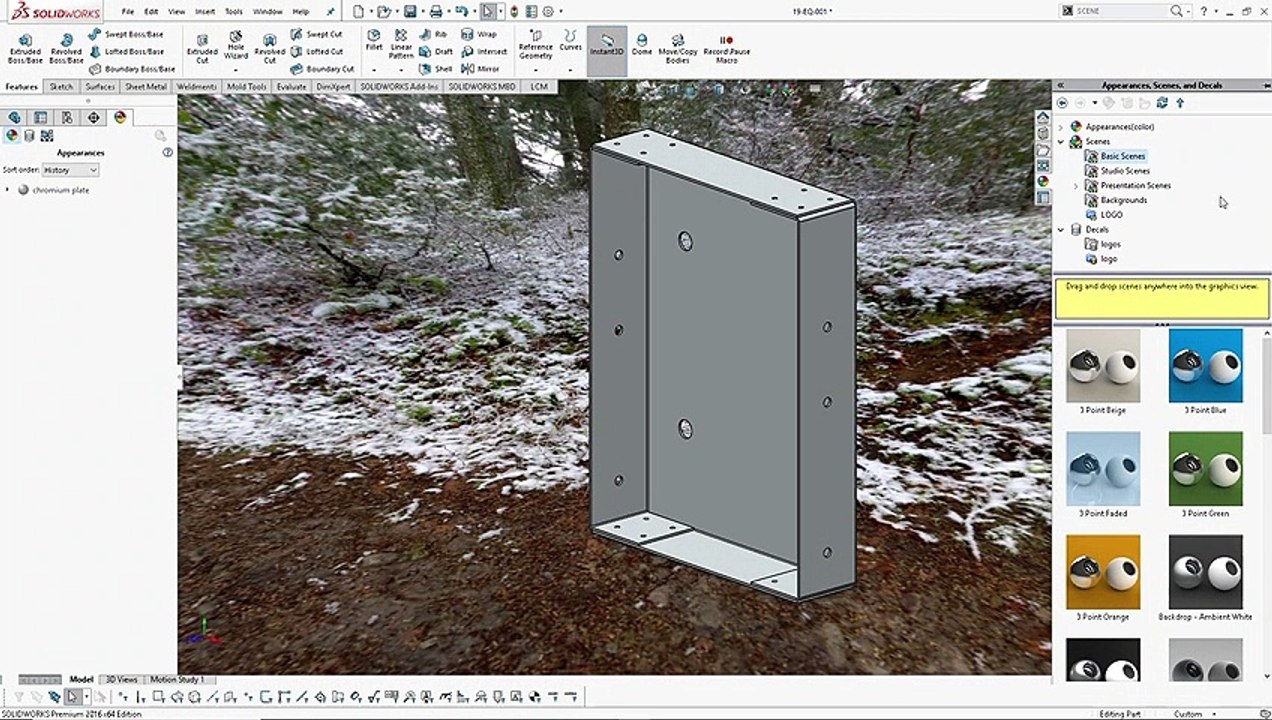Select the Extruded Boss/Base tool

[25, 47]
